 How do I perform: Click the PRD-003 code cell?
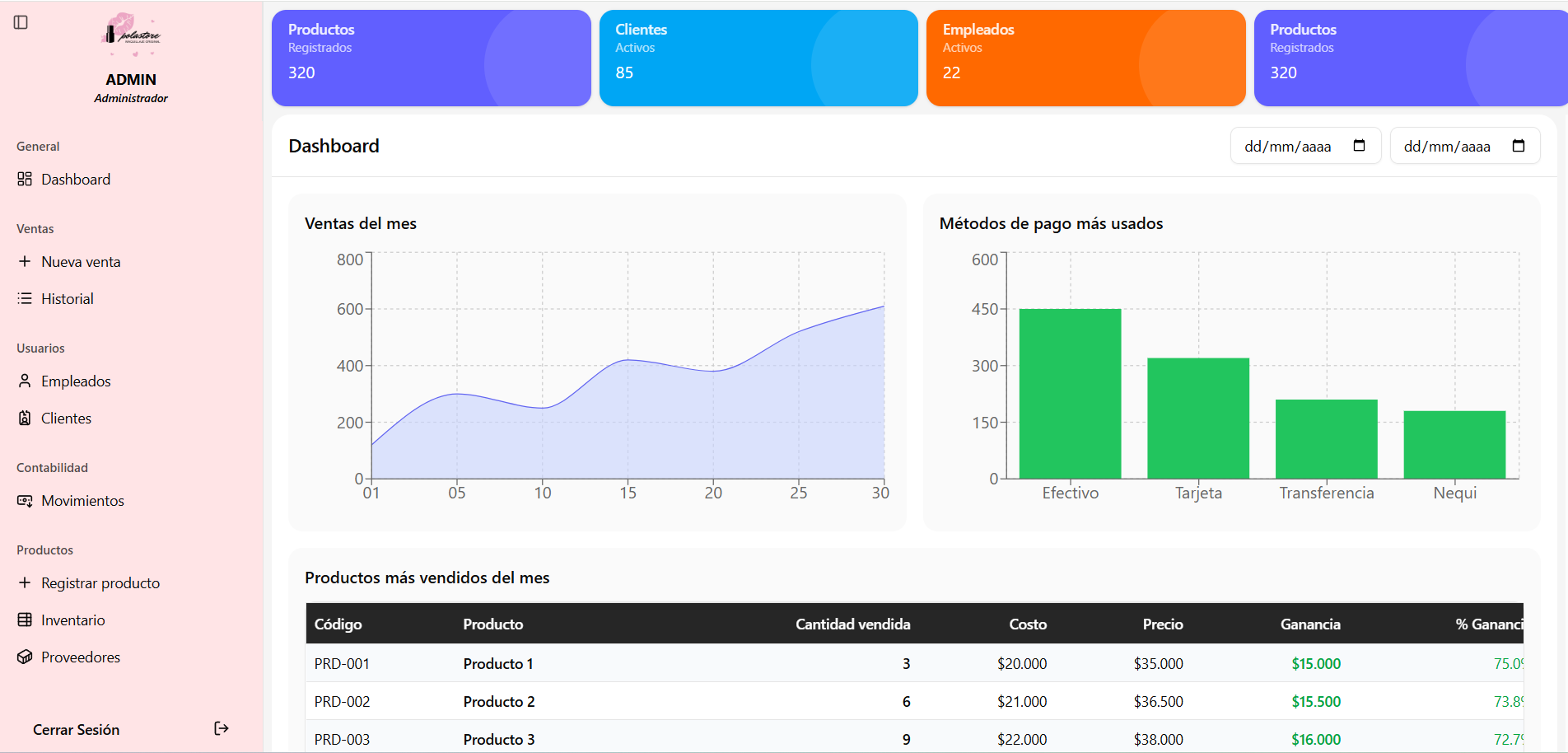point(342,739)
